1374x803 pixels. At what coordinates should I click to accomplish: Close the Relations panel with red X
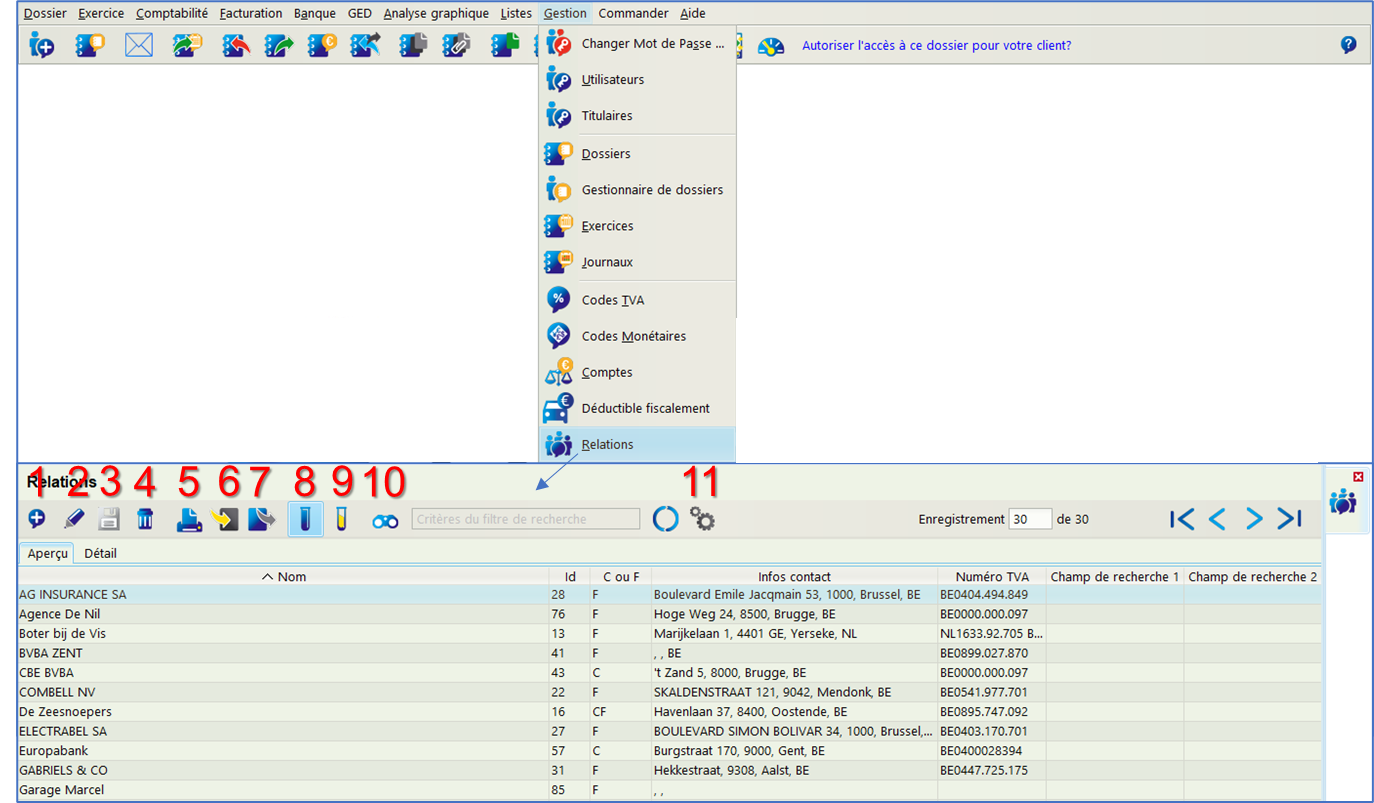(x=1358, y=477)
